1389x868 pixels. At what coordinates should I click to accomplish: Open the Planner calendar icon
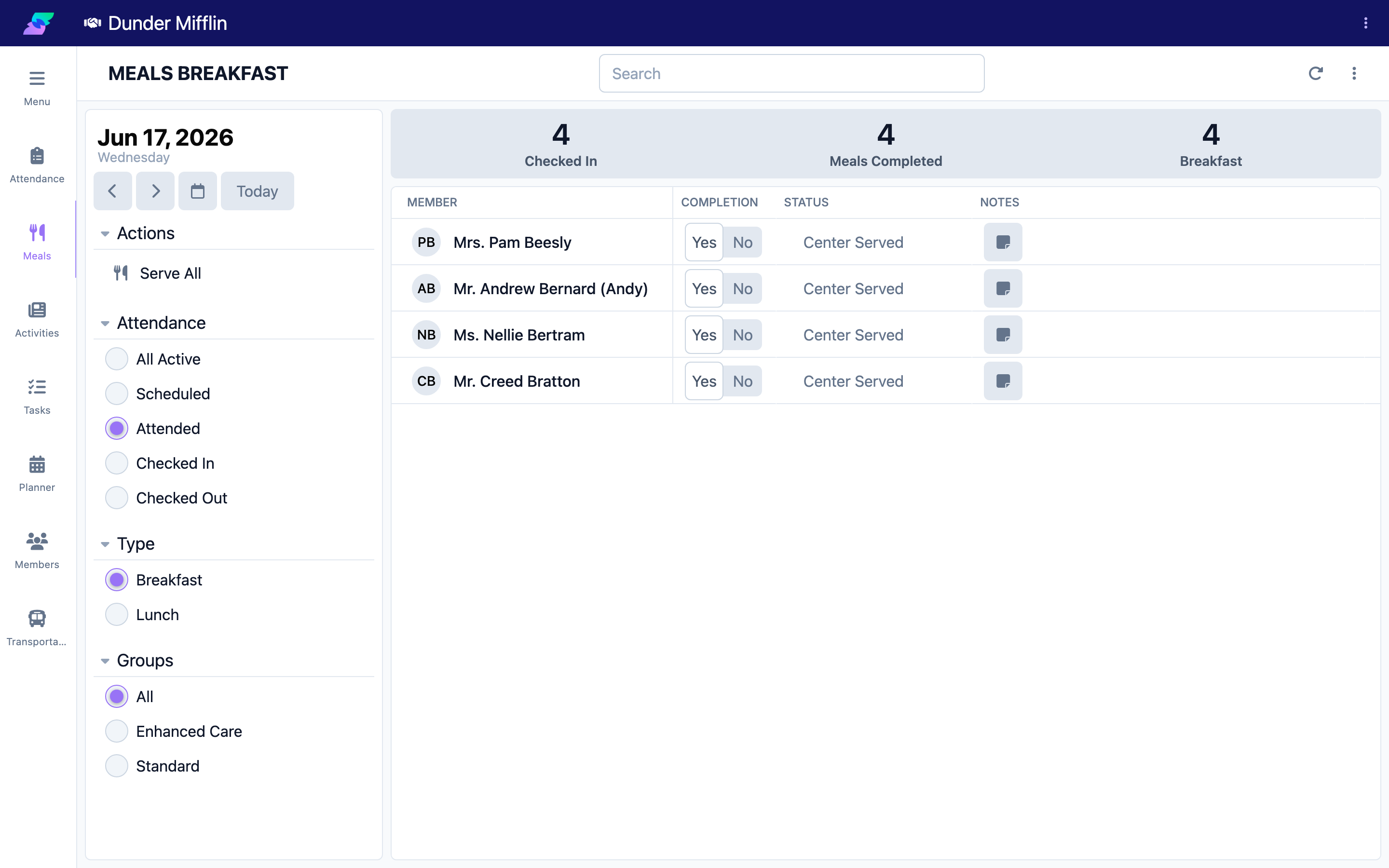(37, 464)
